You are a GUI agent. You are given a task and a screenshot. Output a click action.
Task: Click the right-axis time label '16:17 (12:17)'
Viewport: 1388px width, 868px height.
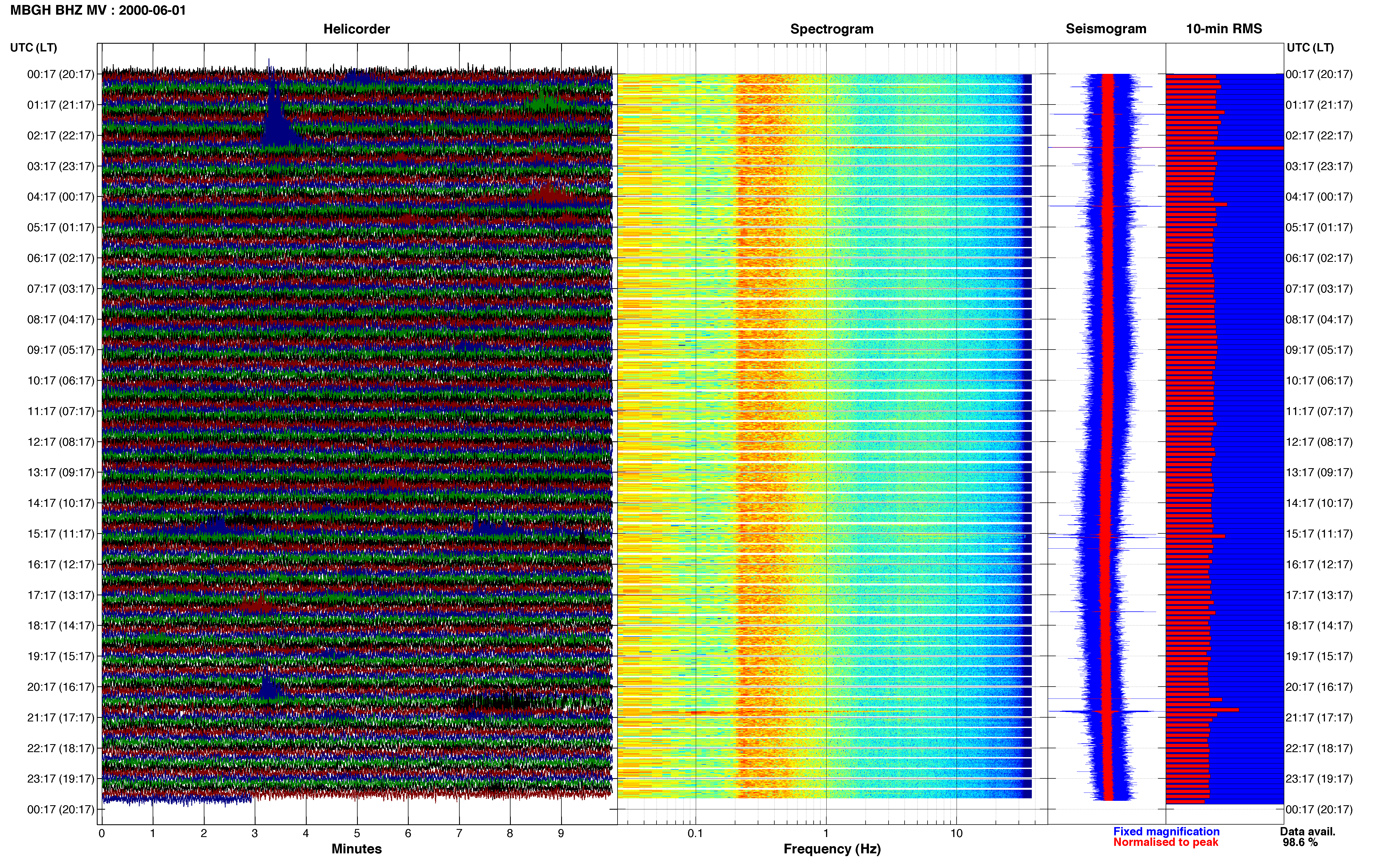point(1319,564)
